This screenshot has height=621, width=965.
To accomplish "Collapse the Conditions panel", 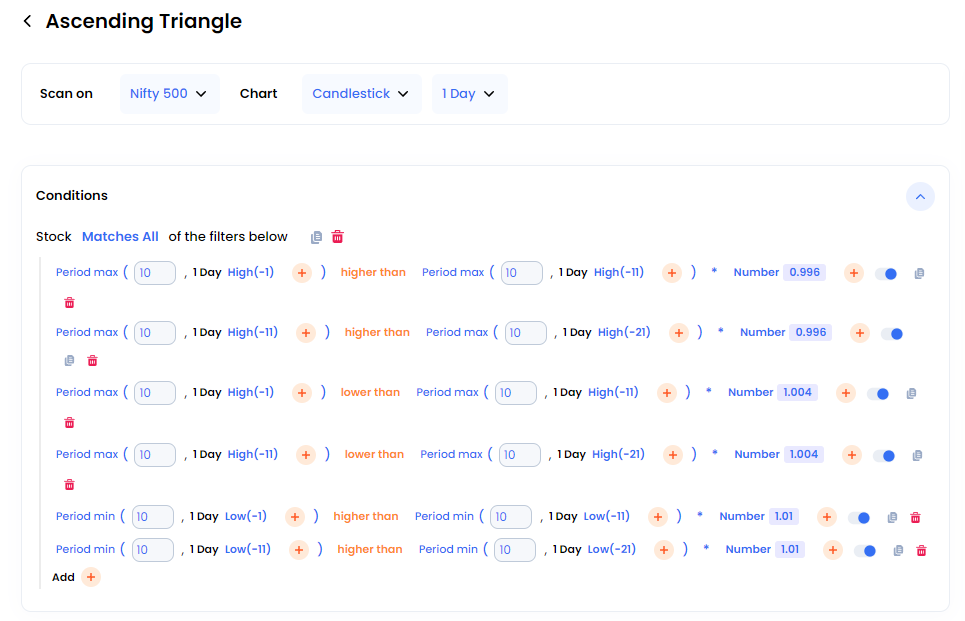I will (x=920, y=197).
